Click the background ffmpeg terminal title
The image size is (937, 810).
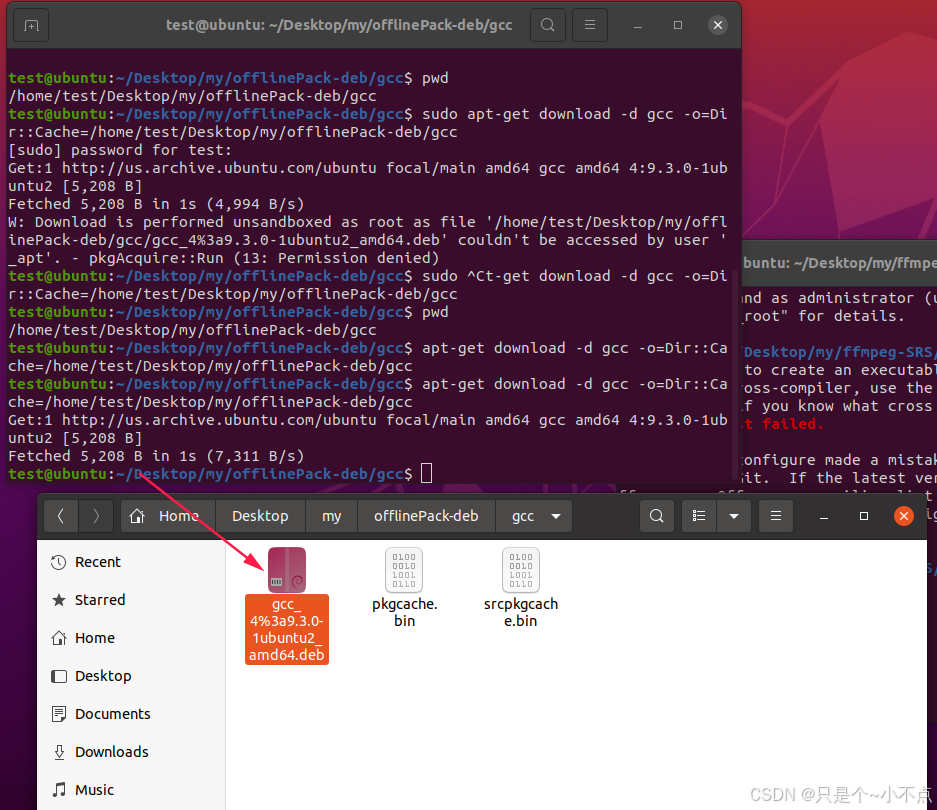(x=838, y=263)
